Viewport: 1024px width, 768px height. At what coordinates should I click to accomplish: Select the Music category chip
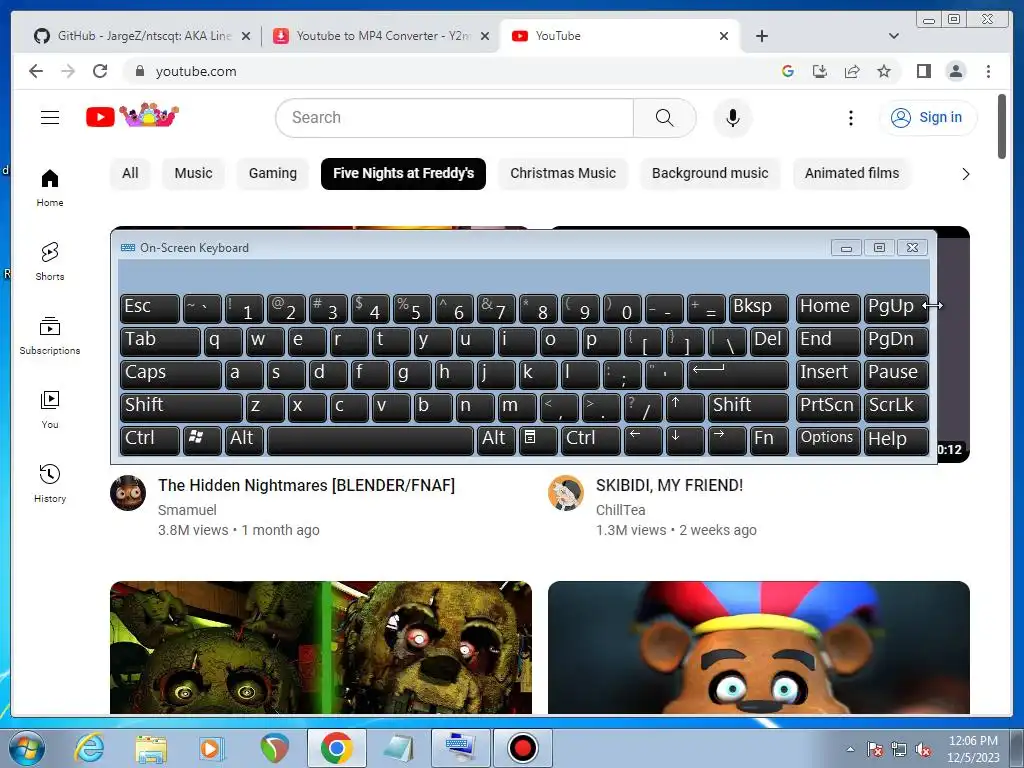[193, 174]
